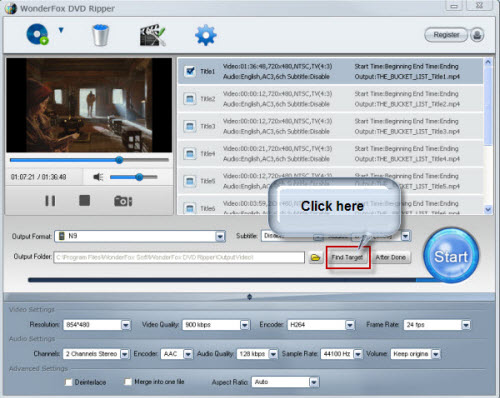Open the Output Format N9 dropdown

[220, 236]
